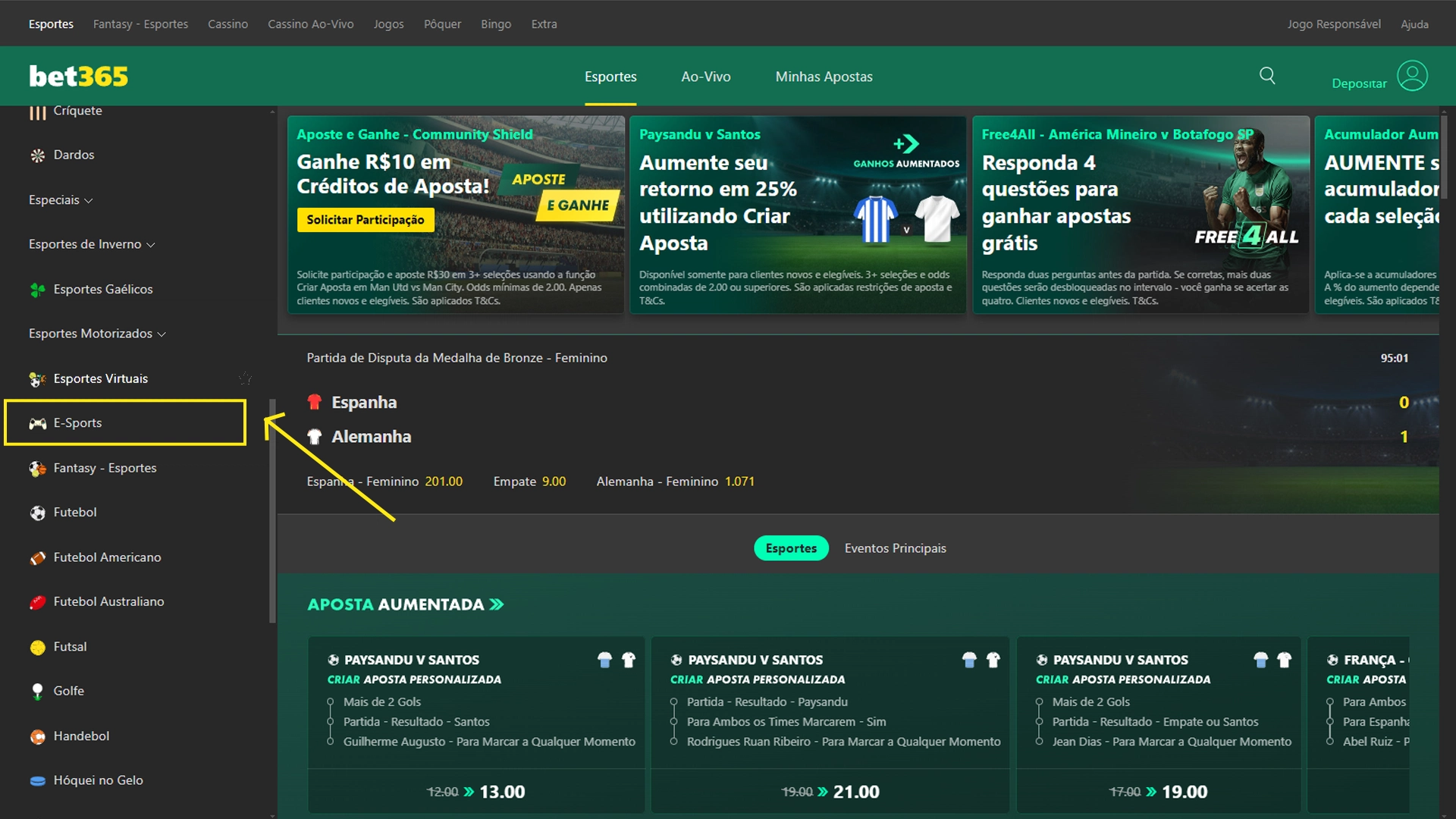This screenshot has height=819, width=1456.
Task: Click the Futebol Australiano ball icon
Action: coord(37,602)
